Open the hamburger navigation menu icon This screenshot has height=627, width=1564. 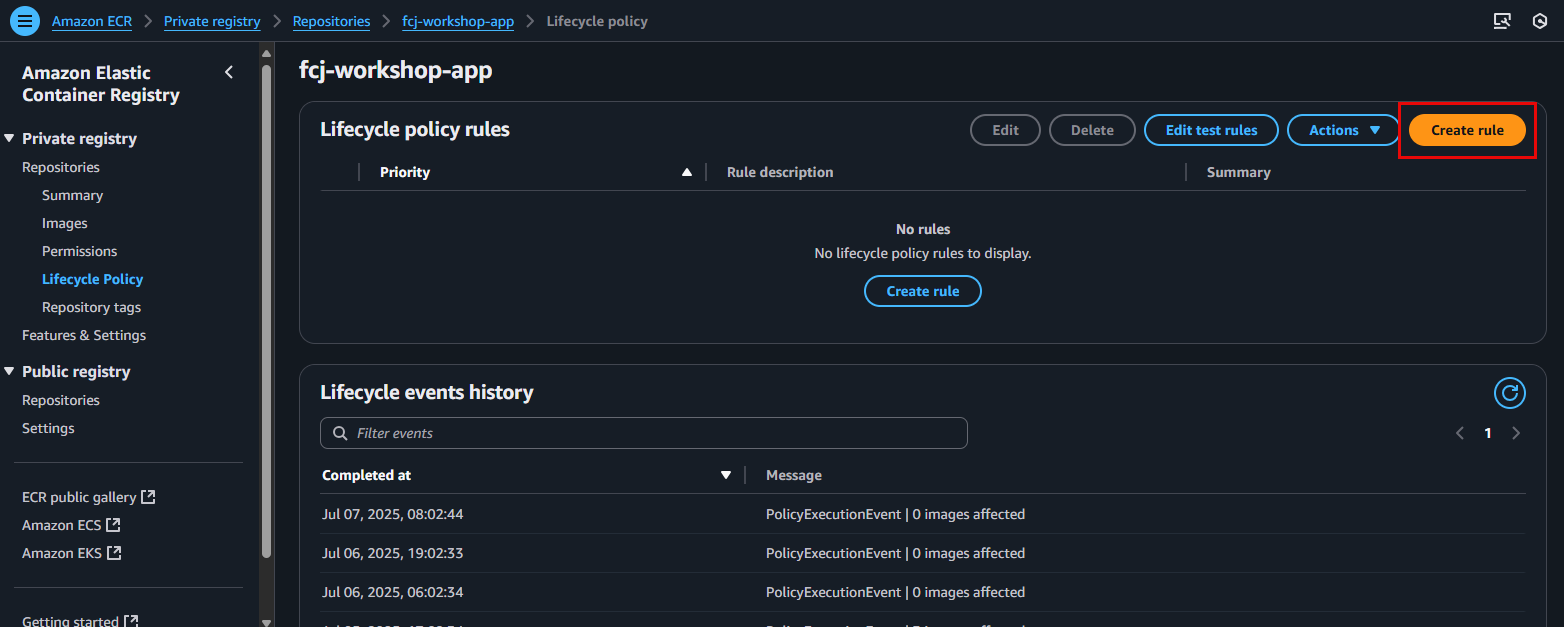(25, 21)
